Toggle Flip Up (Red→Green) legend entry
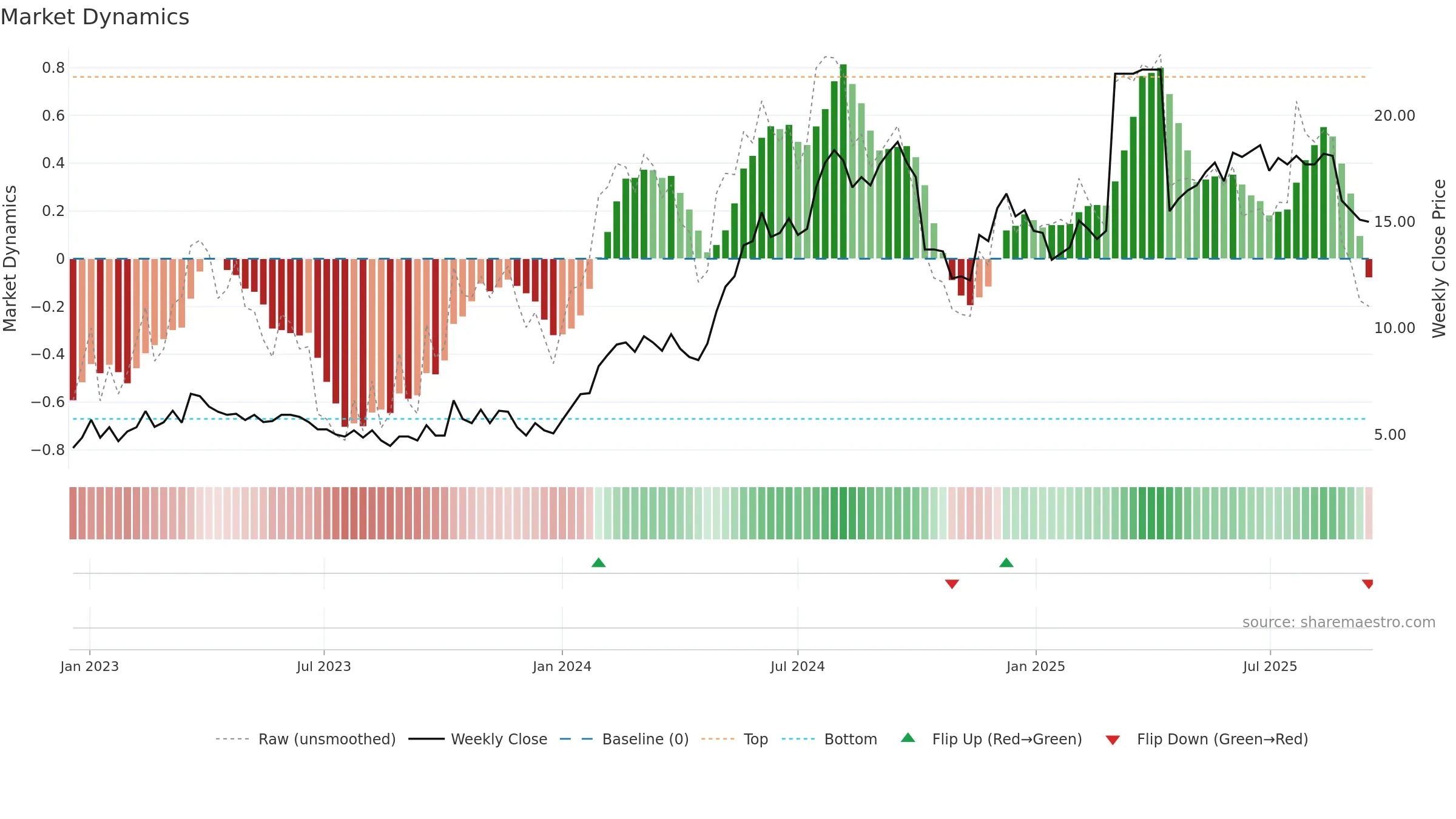1456x819 pixels. [x=991, y=739]
